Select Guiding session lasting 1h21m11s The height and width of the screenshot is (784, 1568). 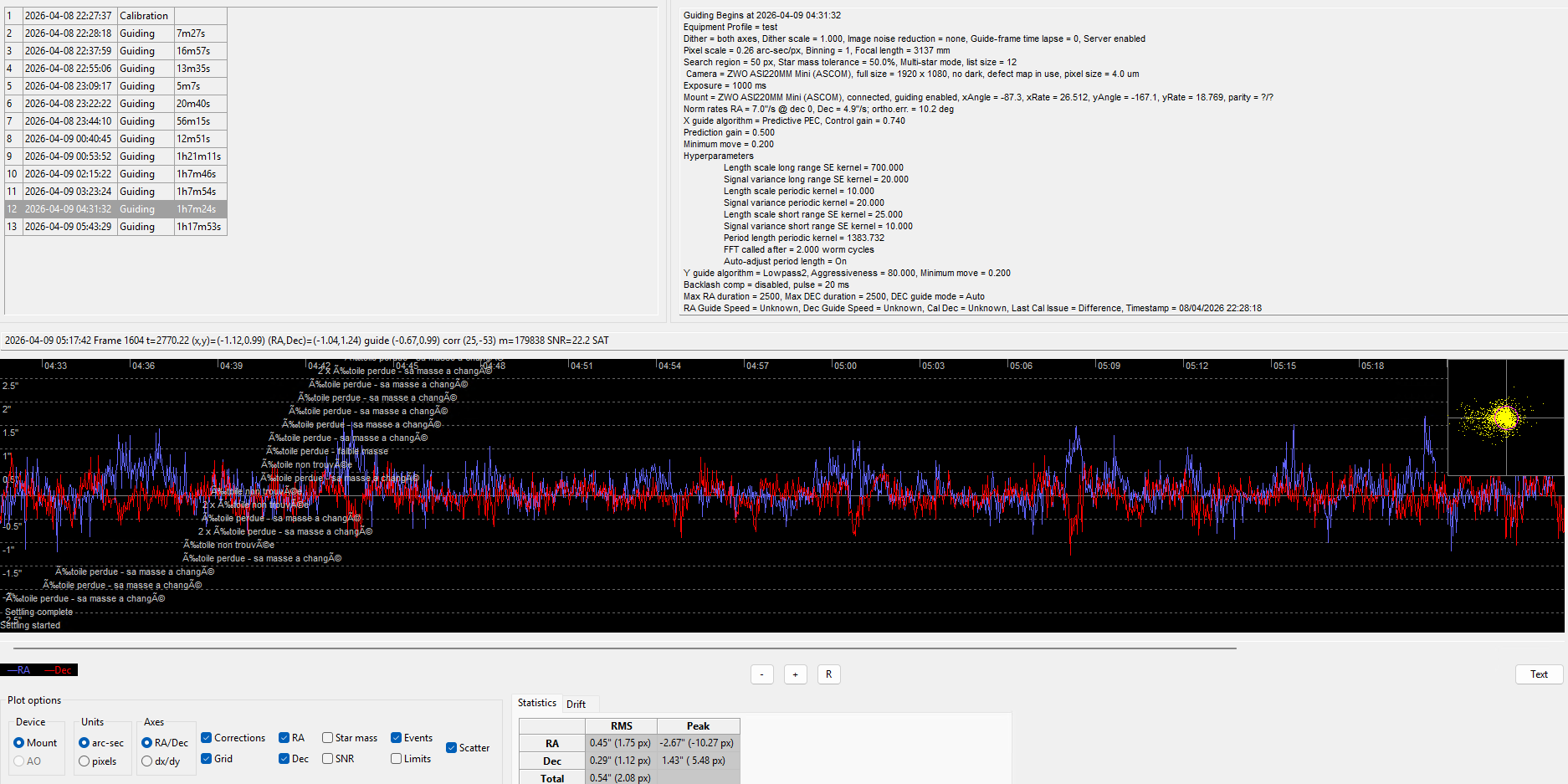tap(115, 156)
